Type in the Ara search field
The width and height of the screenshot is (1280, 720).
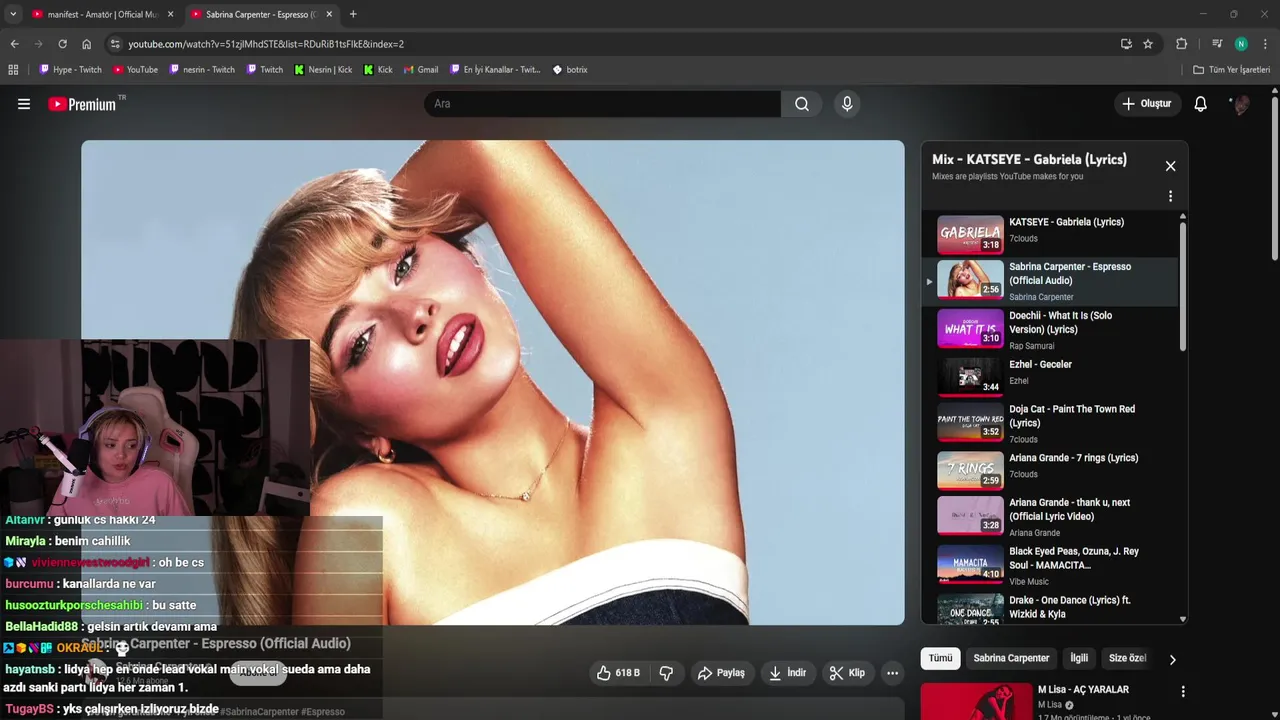click(602, 104)
